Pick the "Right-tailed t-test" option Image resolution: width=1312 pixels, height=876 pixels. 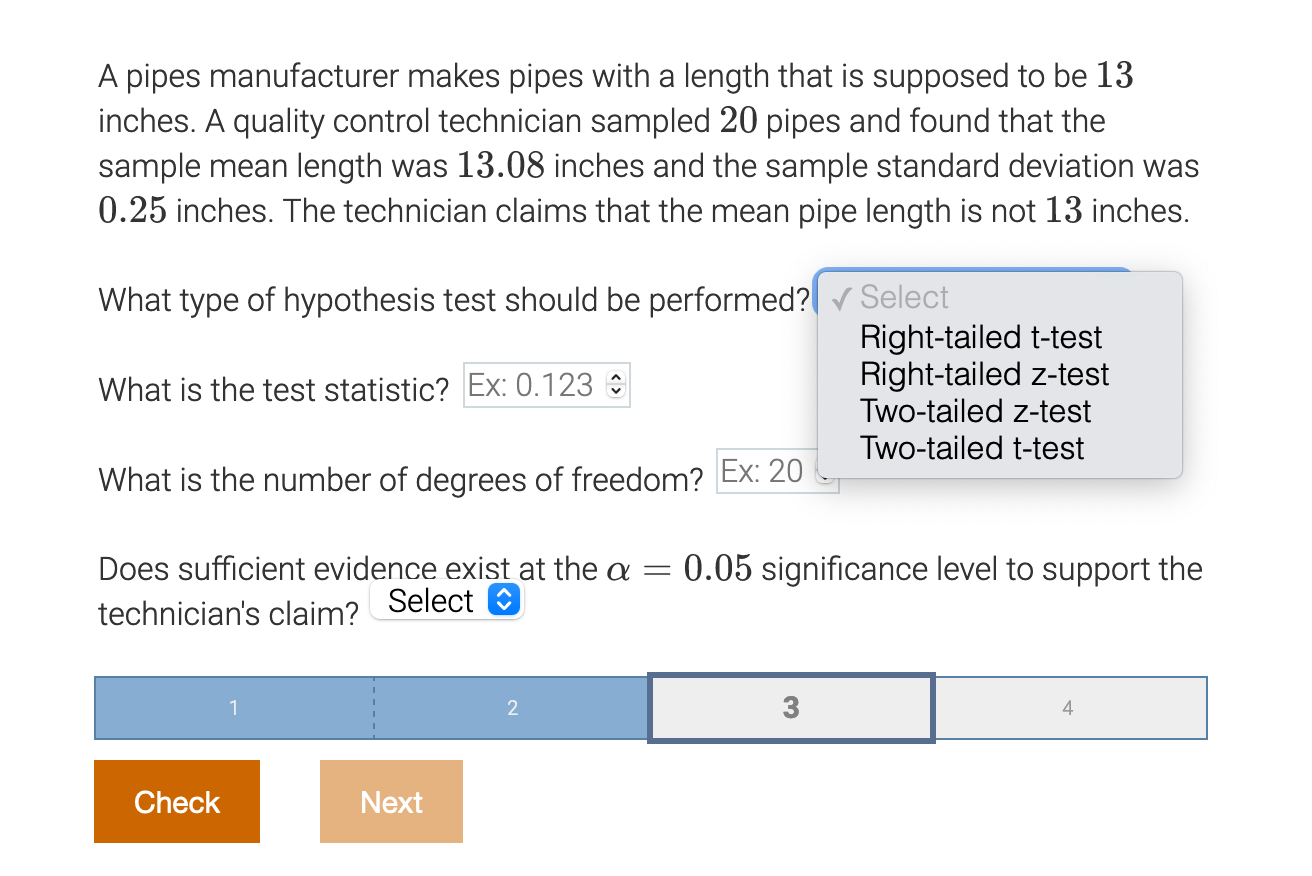click(x=980, y=337)
